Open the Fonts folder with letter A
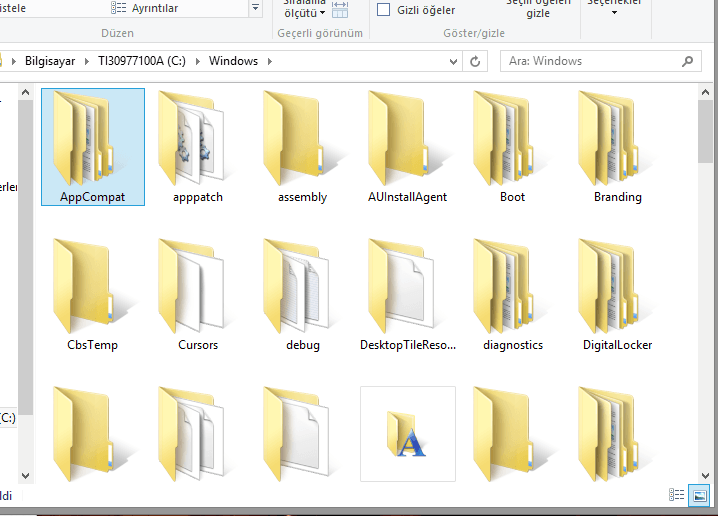This screenshot has height=516, width=718. coord(407,434)
